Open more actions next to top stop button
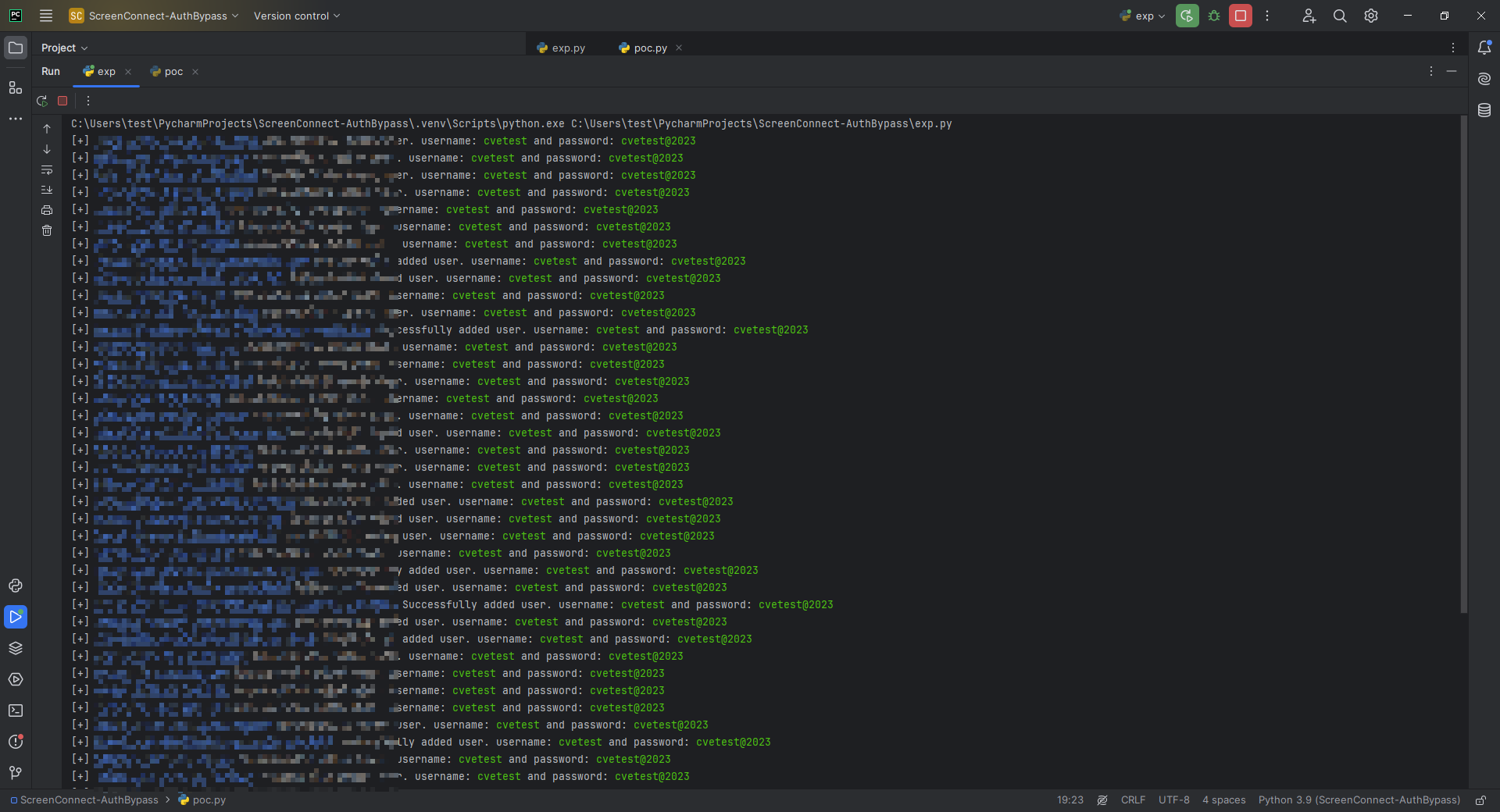This screenshot has width=1500, height=812. click(1267, 16)
